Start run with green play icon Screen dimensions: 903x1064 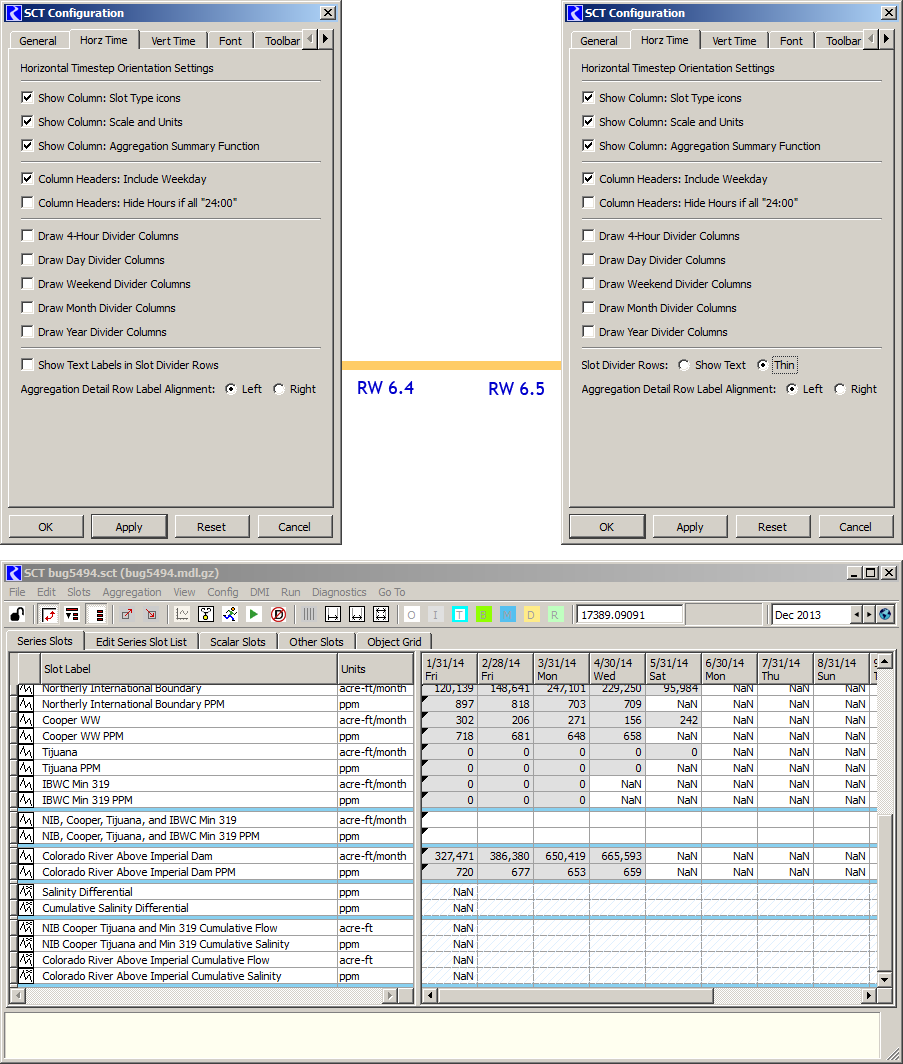click(x=254, y=615)
